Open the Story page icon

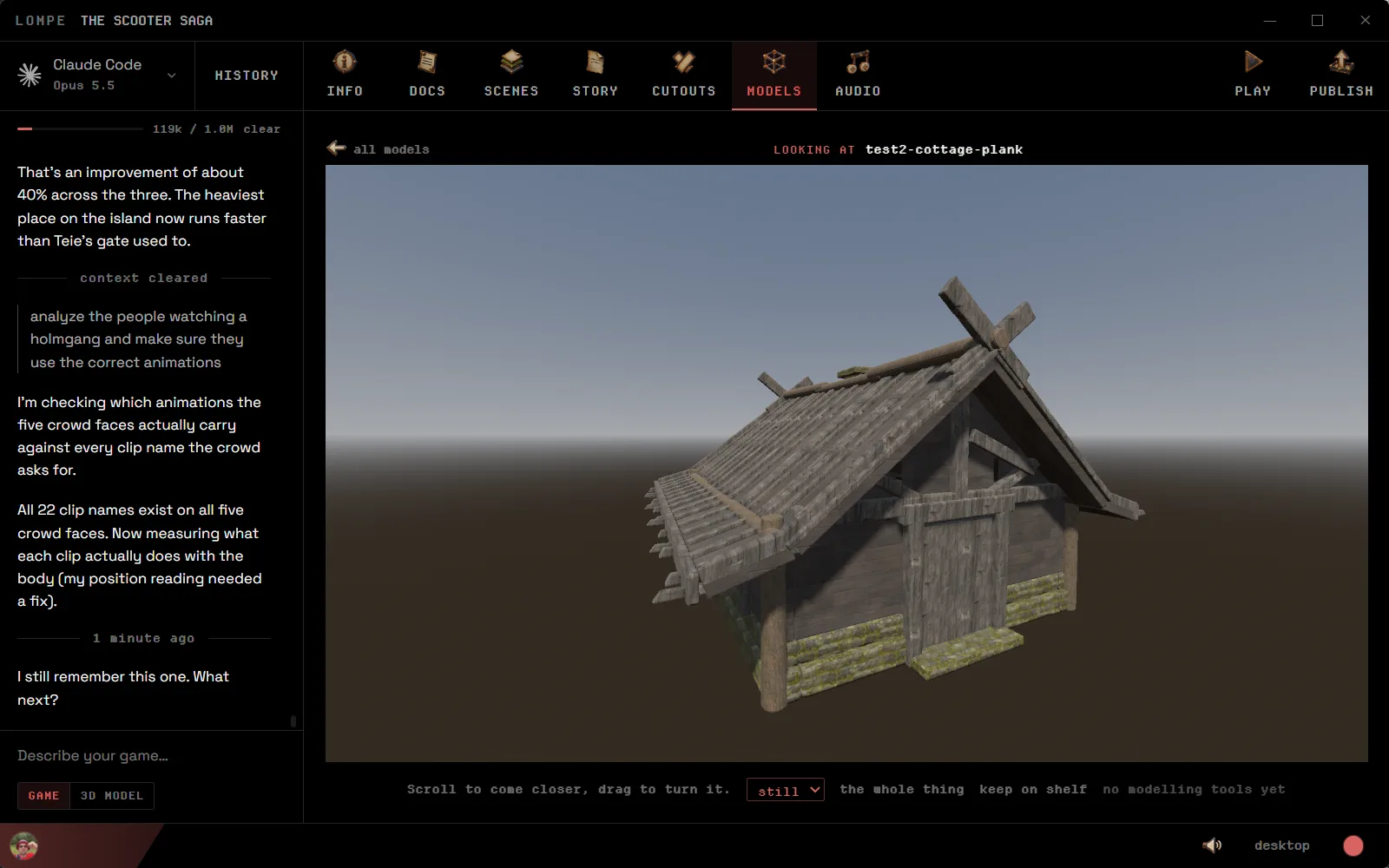595,62
